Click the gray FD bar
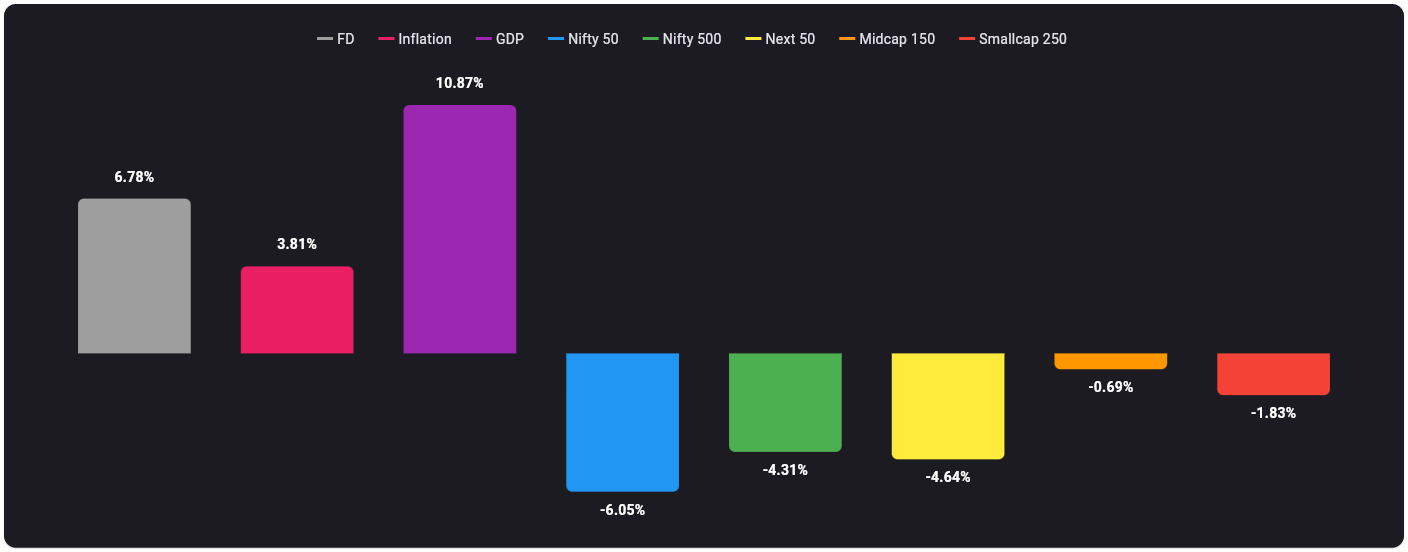 pyautogui.click(x=134, y=276)
